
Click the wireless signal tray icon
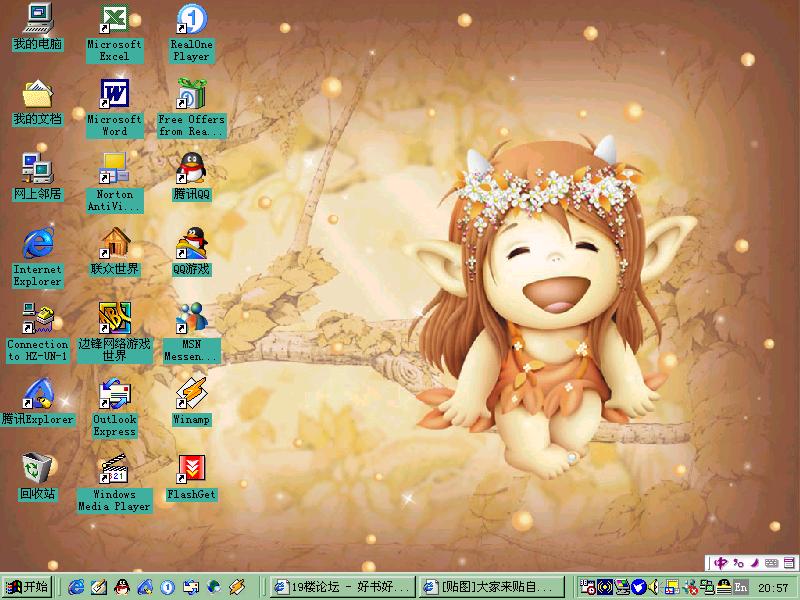click(x=605, y=587)
